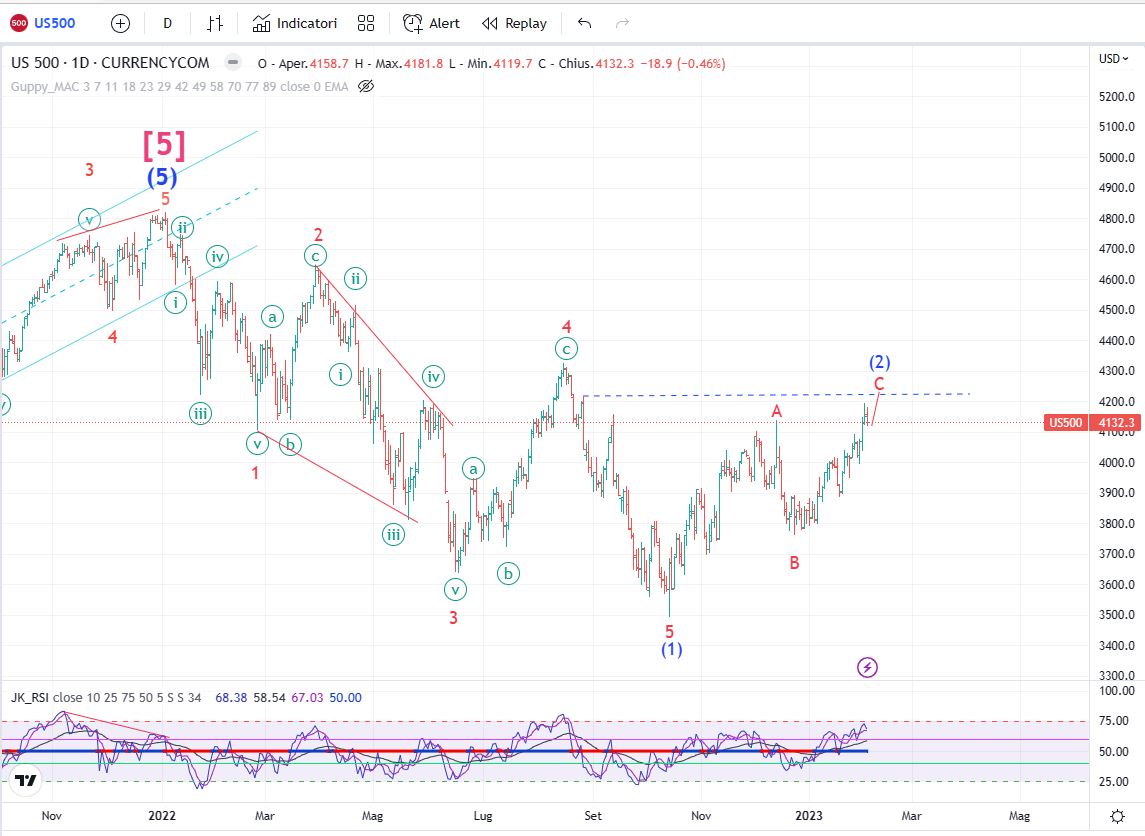Click the 100.00 RSI axis label

pyautogui.click(x=1117, y=691)
